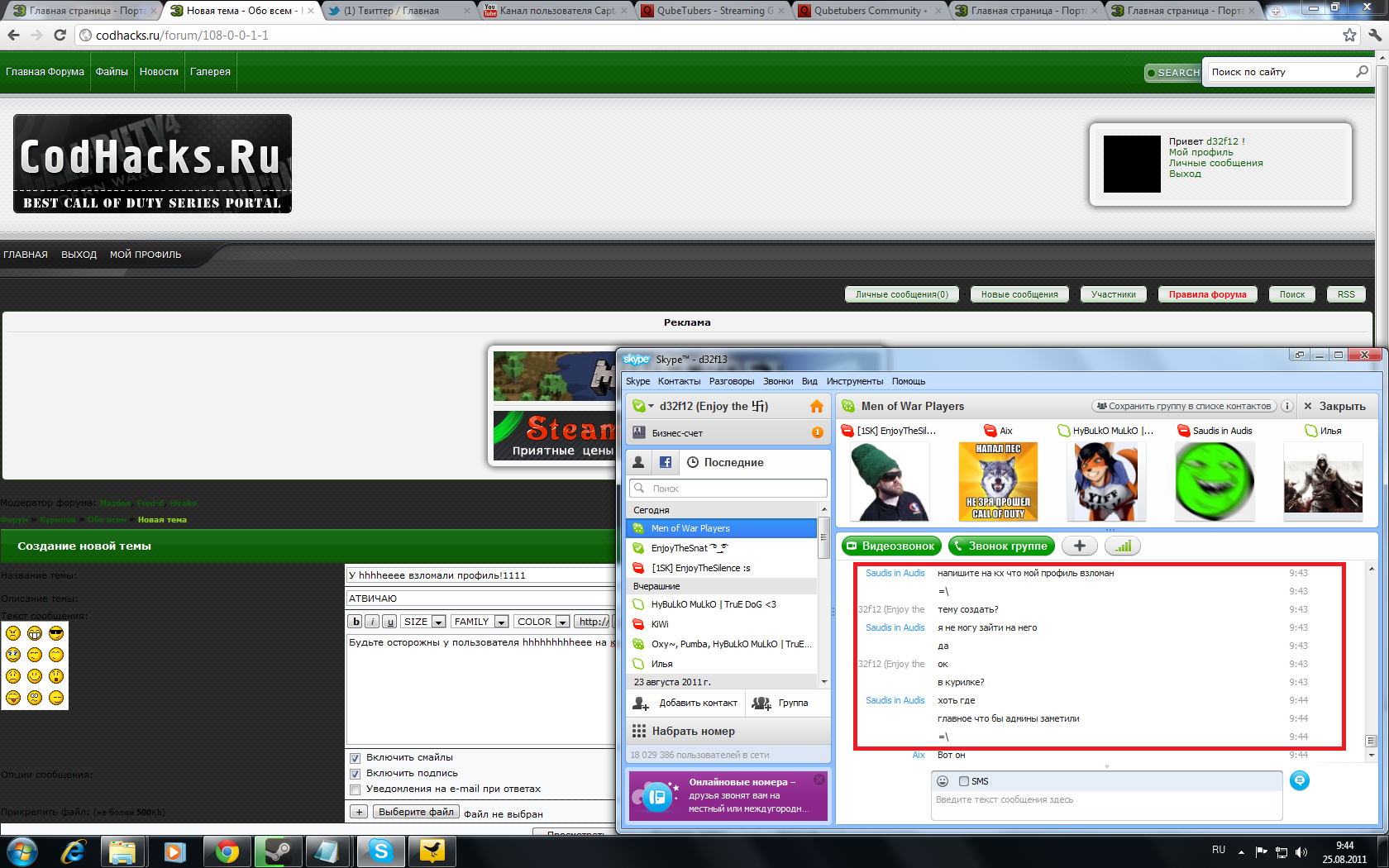Open the Бизнес-счет business account panel
This screenshot has height=868, width=1389.
coord(728,432)
